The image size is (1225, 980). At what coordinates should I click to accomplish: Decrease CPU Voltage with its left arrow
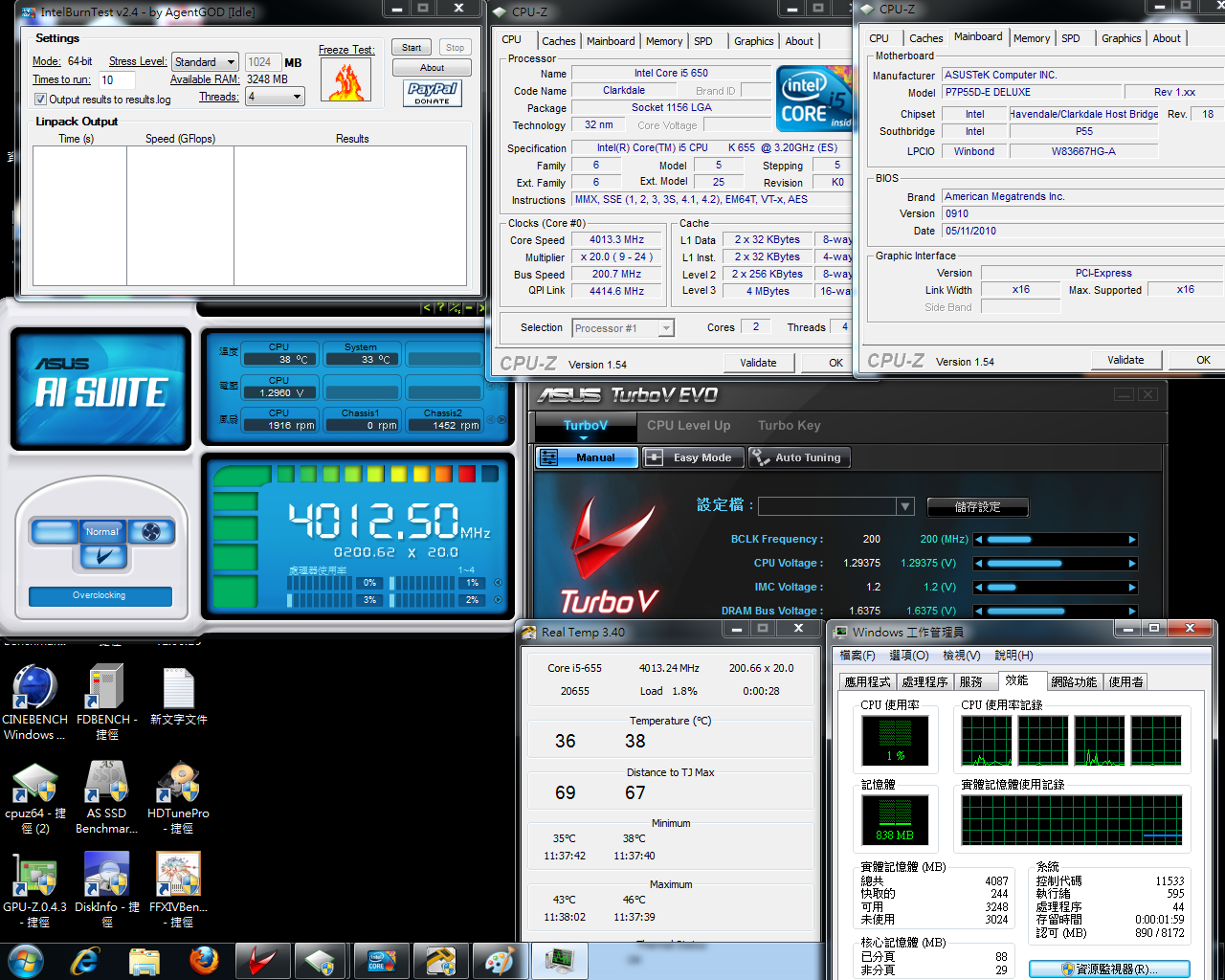pyautogui.click(x=979, y=564)
